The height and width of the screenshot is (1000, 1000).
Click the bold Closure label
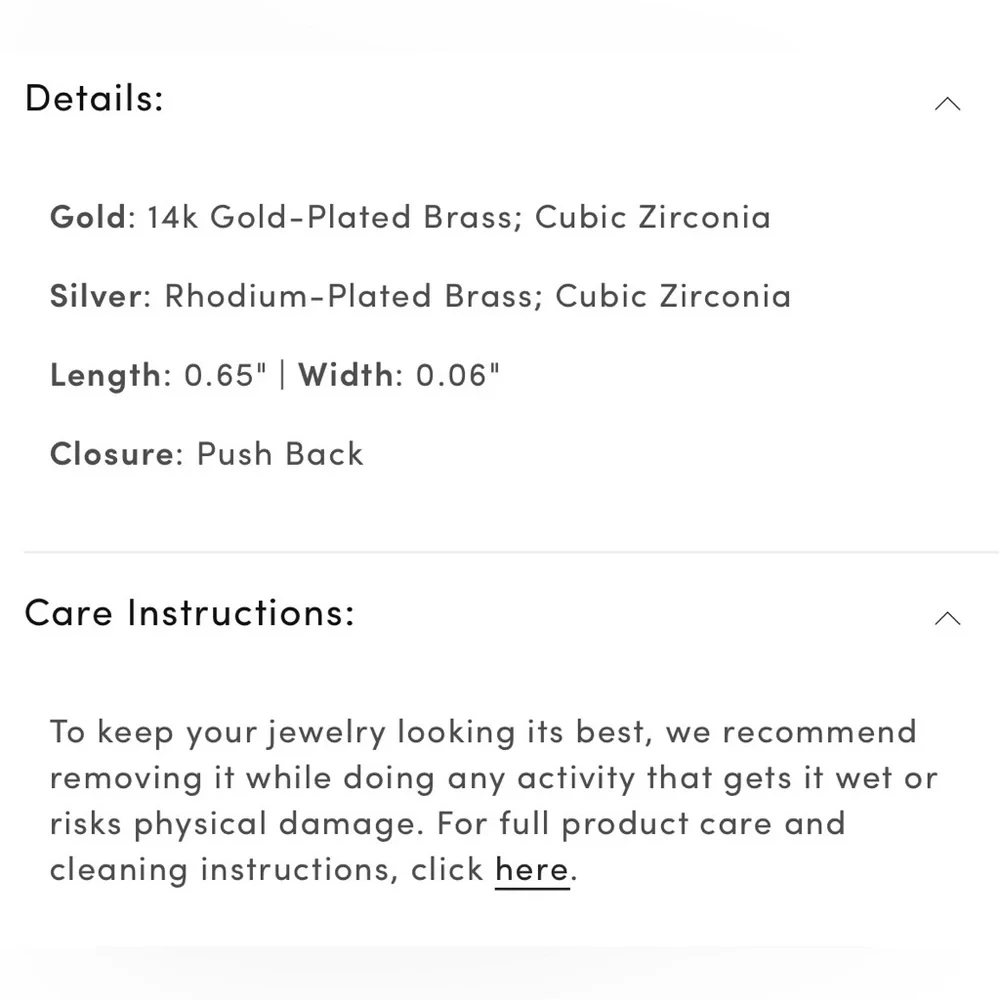(x=111, y=454)
